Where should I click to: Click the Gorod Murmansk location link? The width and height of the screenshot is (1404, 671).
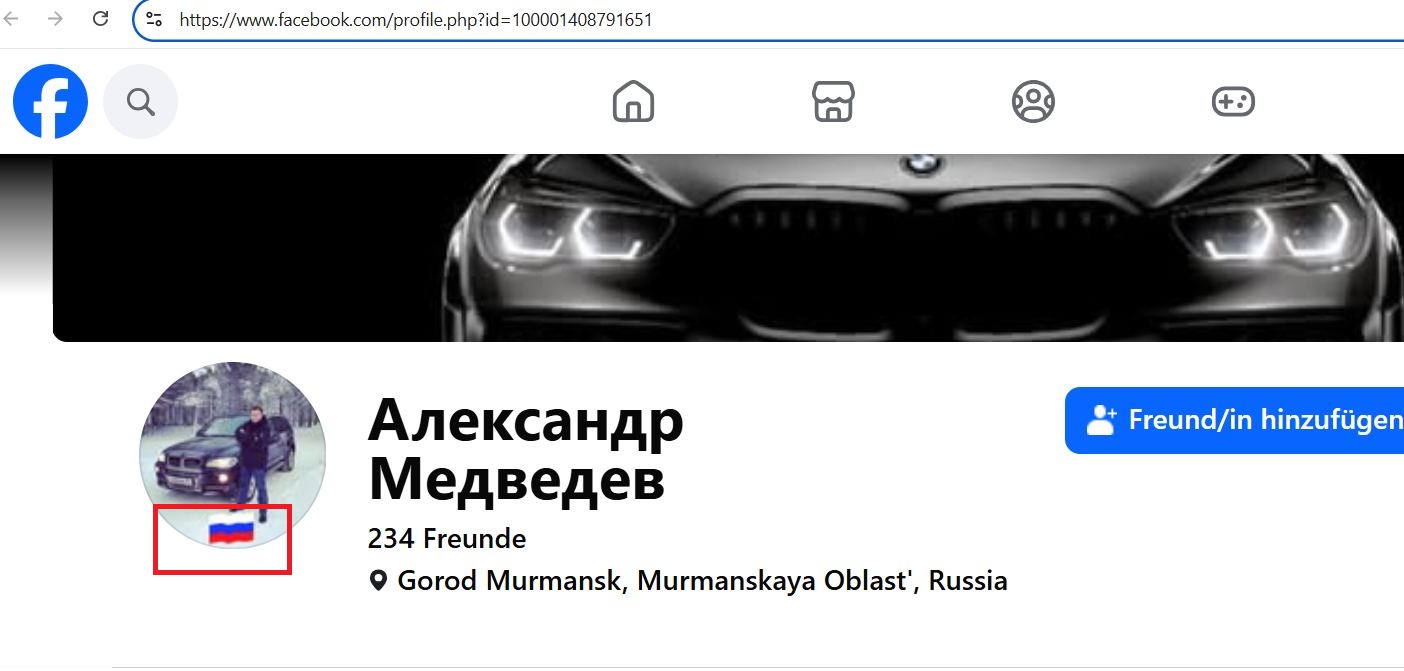(x=703, y=581)
